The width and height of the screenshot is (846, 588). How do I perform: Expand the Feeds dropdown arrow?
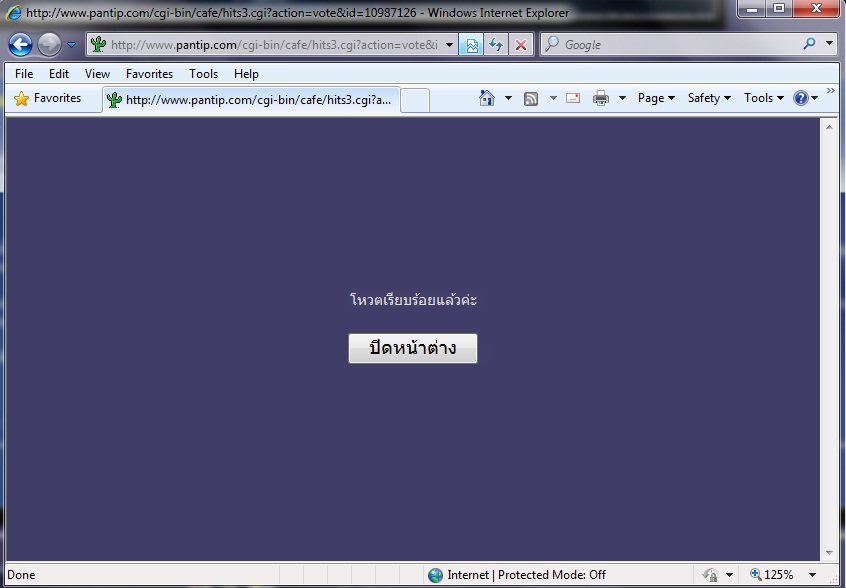coord(553,98)
